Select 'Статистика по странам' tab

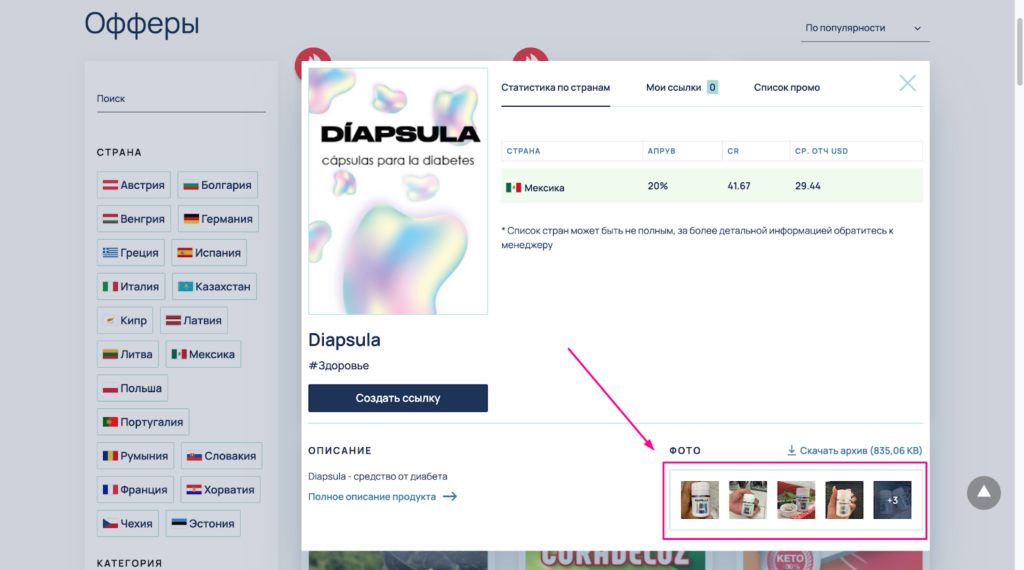(555, 87)
